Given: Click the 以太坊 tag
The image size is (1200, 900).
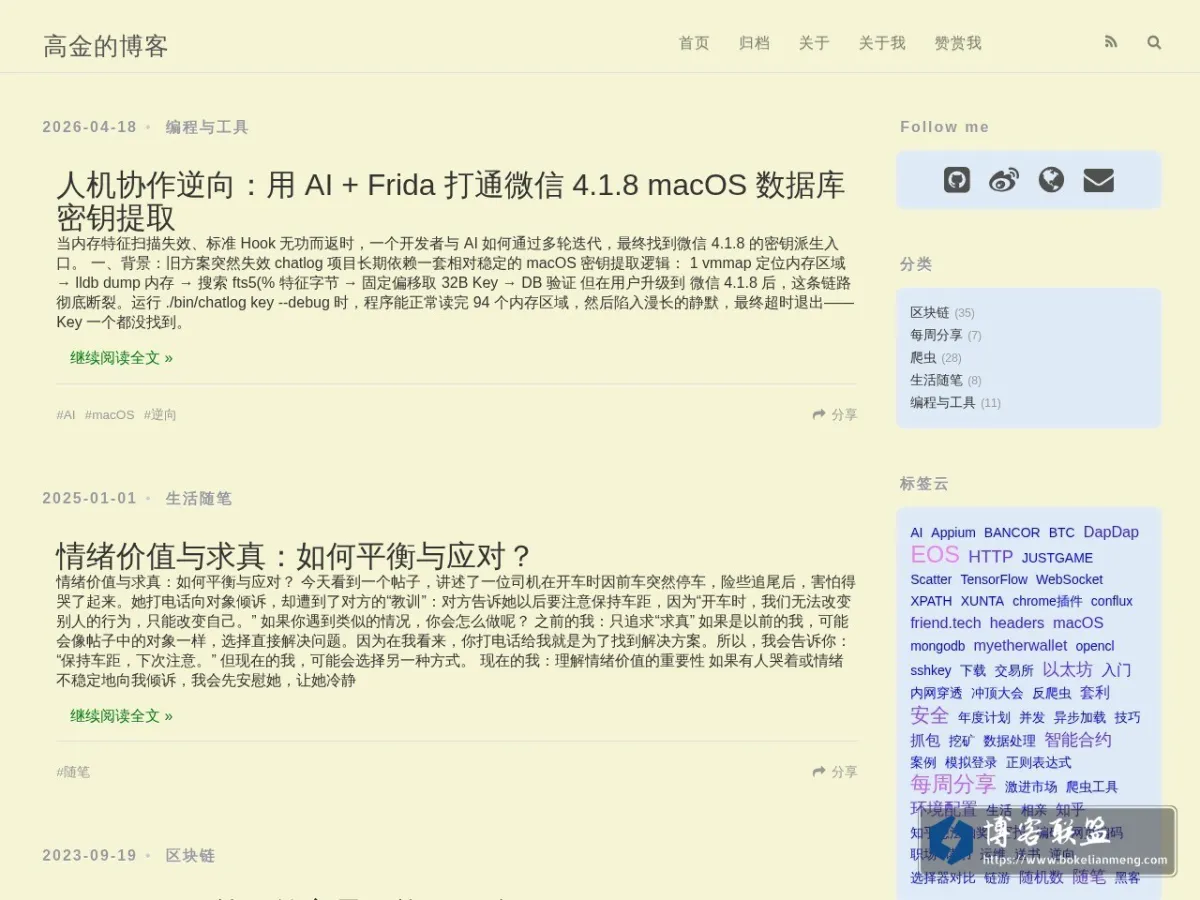Looking at the screenshot, I should click(1068, 669).
